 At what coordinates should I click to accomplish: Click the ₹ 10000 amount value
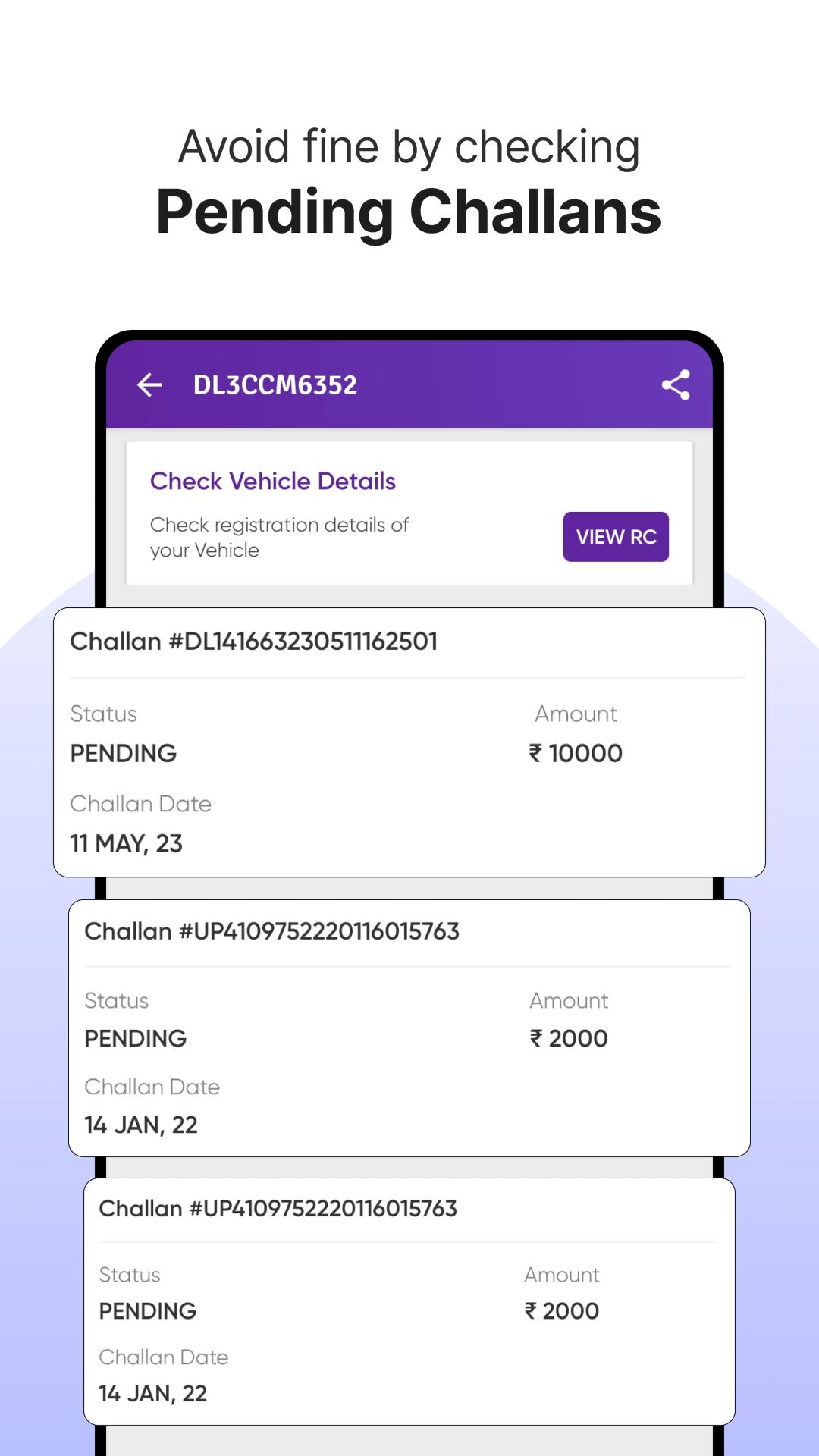tap(576, 753)
